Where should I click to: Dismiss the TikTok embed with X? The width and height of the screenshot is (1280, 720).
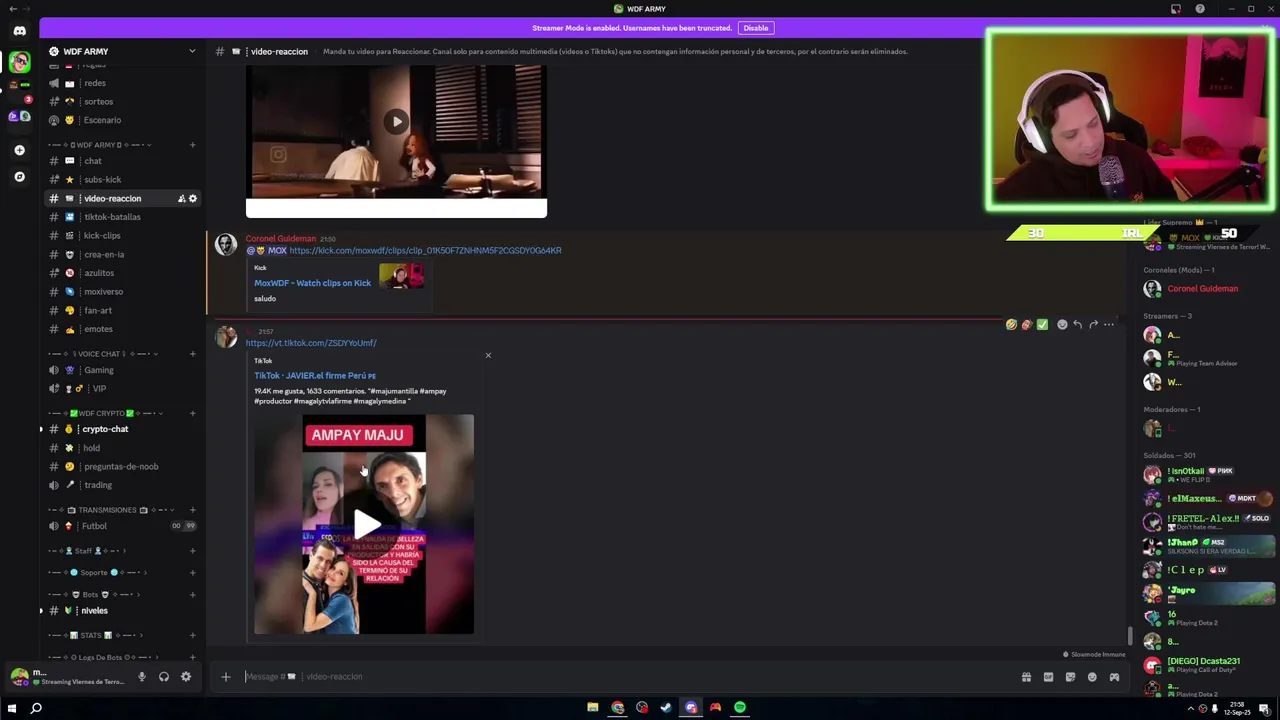[488, 355]
